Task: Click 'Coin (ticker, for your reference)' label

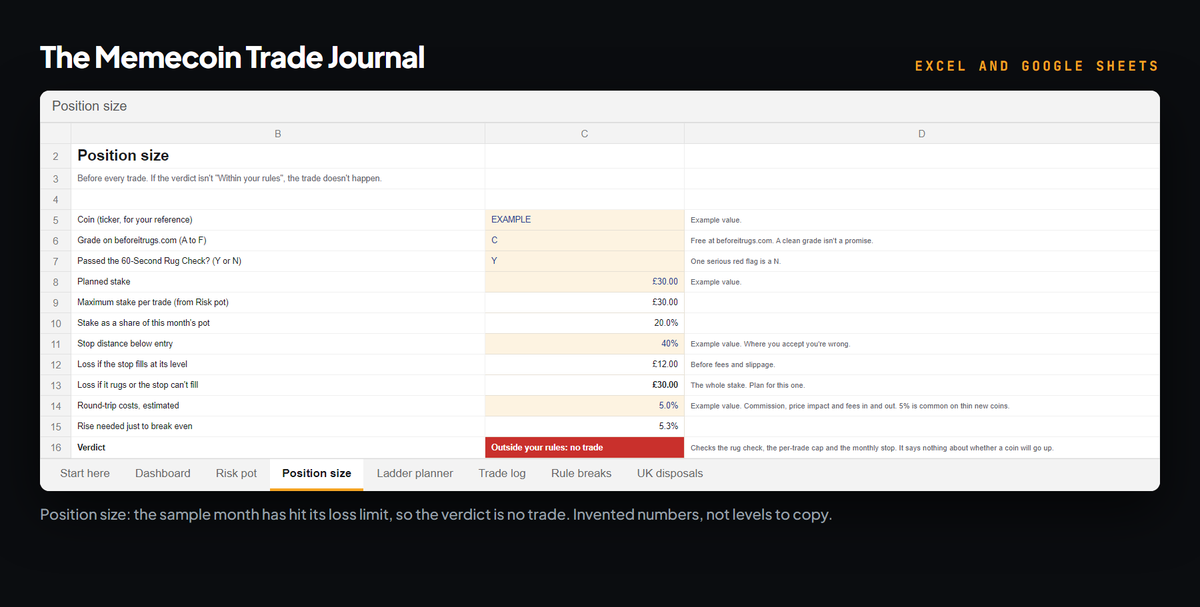Action: 134,219
